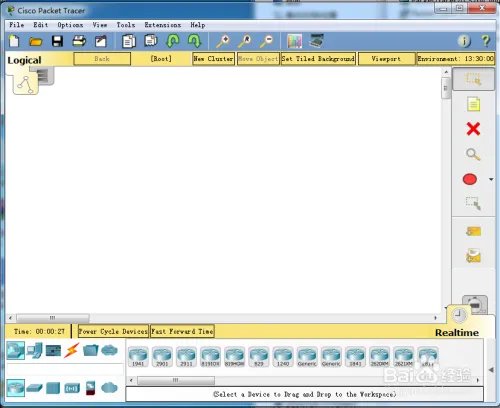500x408 pixels.
Task: Pick the 1841 router device
Action: click(x=355, y=356)
